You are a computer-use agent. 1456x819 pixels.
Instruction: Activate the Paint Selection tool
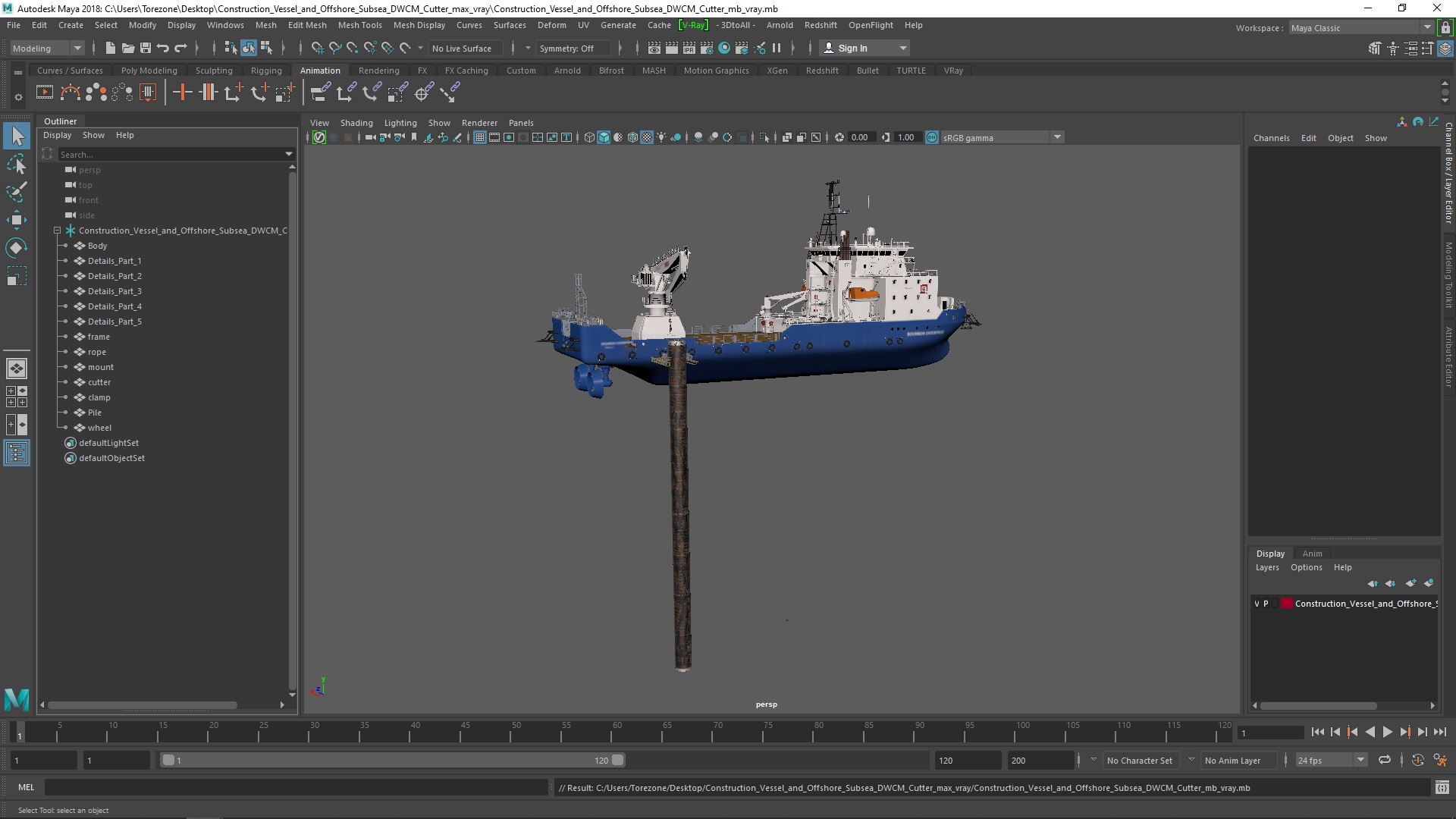click(17, 192)
